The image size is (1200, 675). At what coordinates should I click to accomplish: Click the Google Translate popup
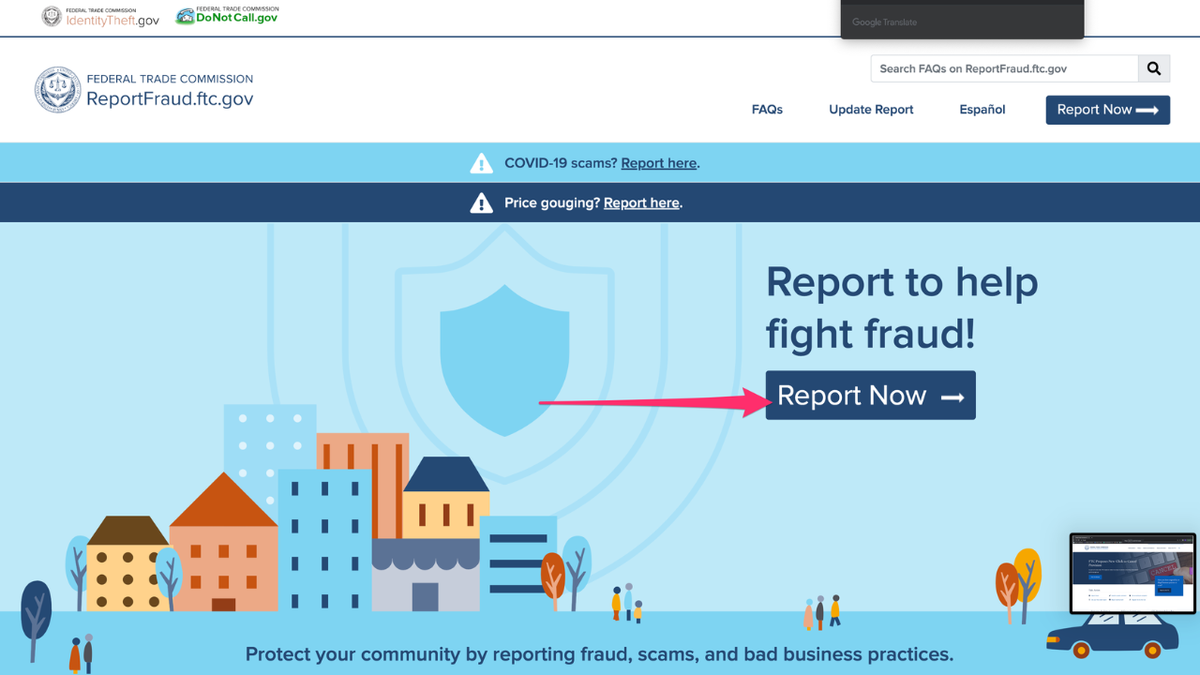(962, 20)
